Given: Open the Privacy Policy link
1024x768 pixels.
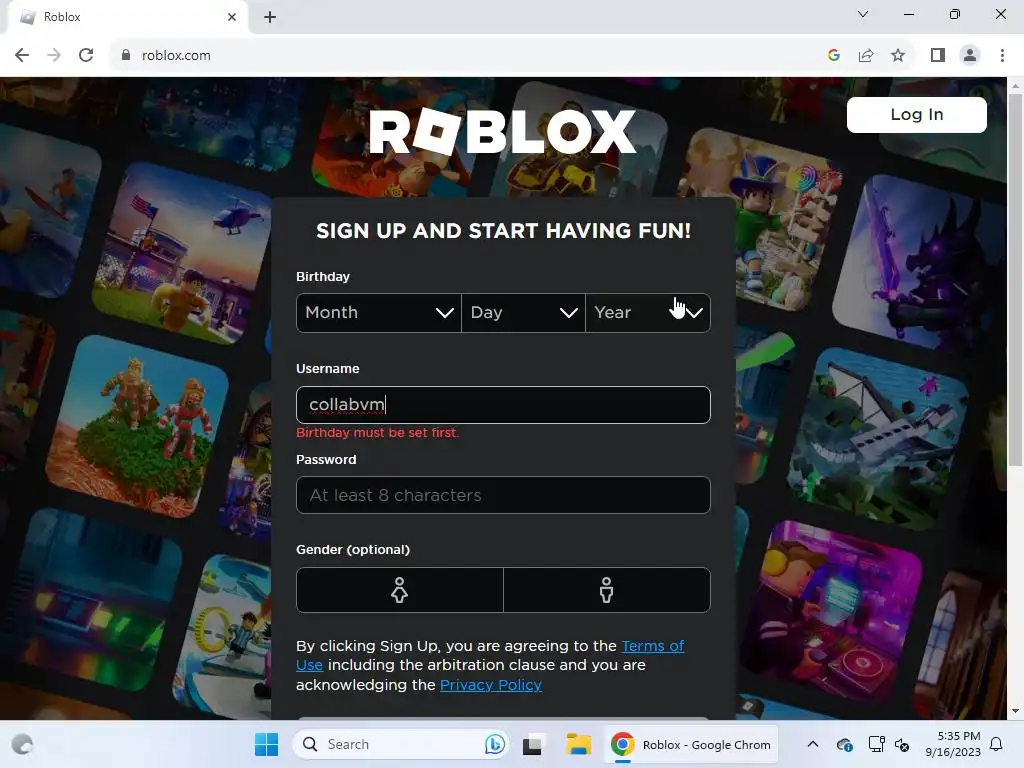Looking at the screenshot, I should pos(490,685).
